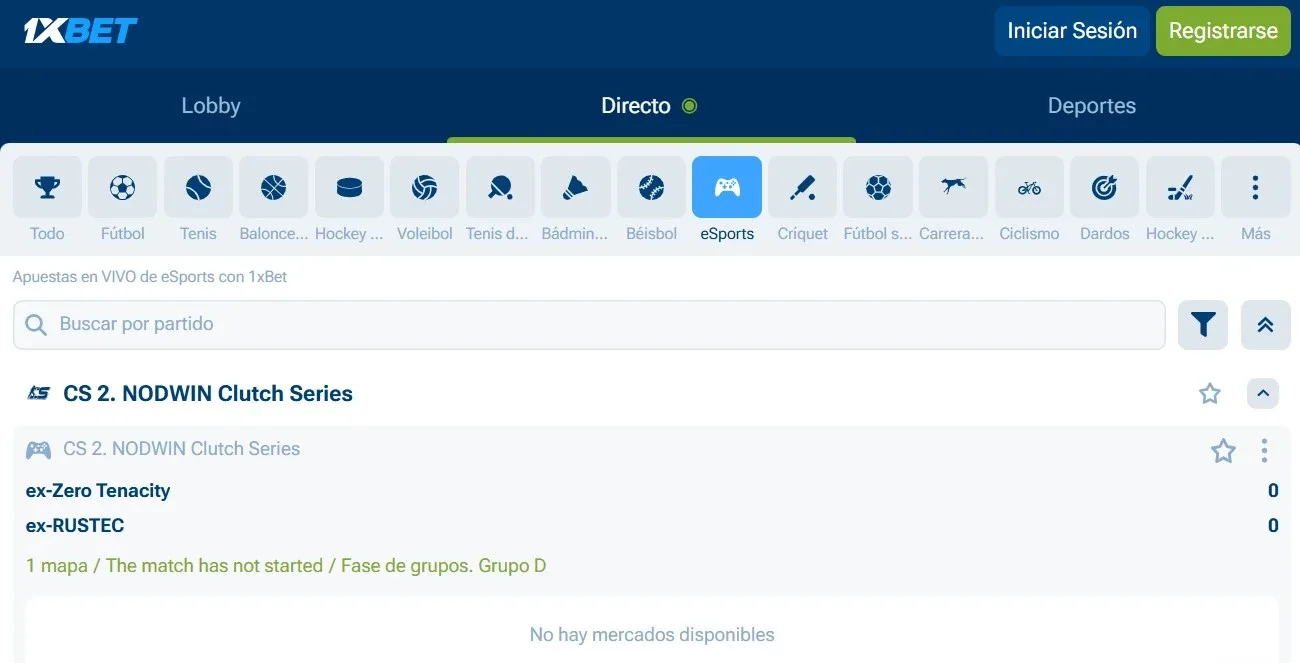Collapse all leagues with double chevron
This screenshot has width=1300, height=663.
pos(1266,324)
